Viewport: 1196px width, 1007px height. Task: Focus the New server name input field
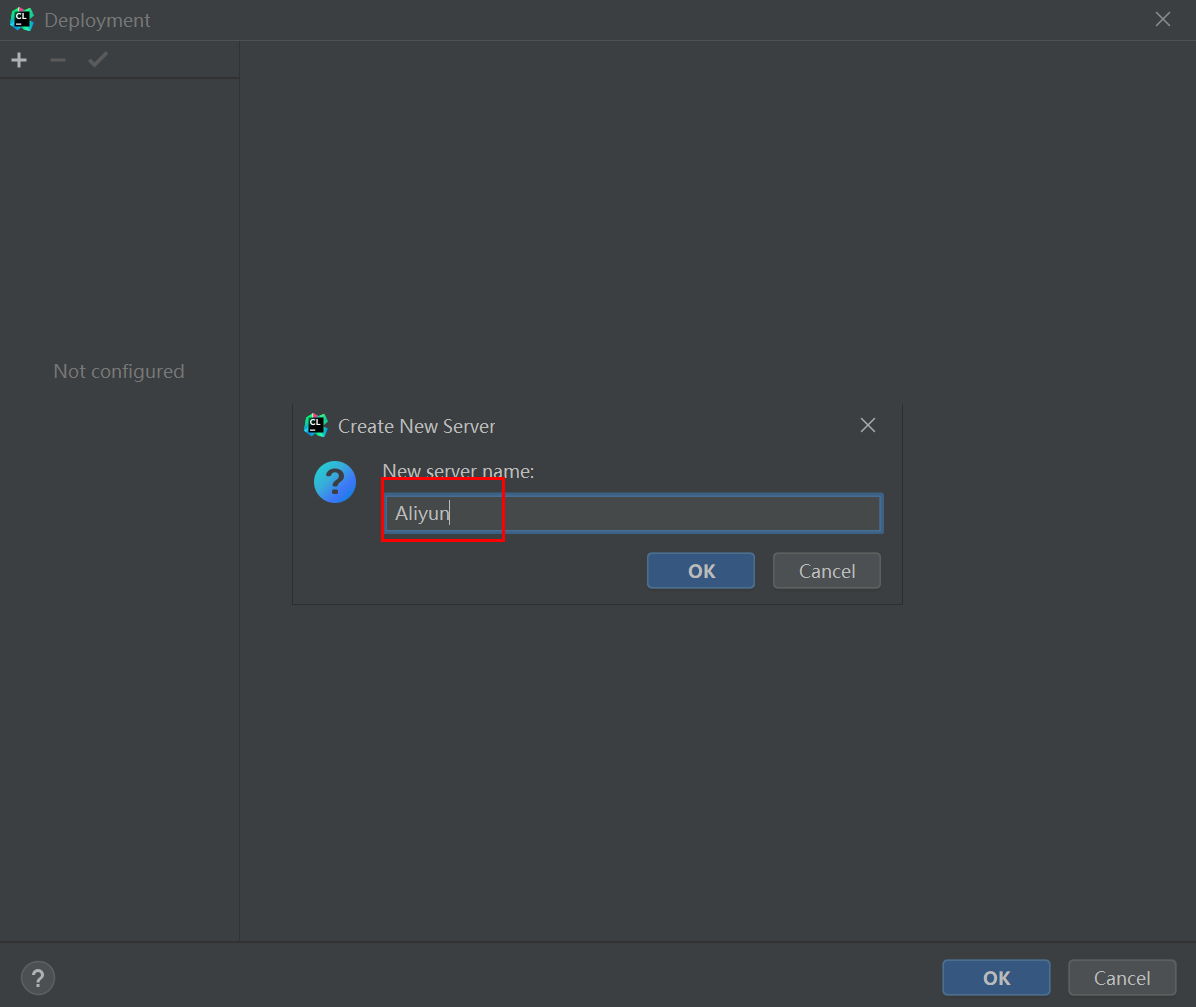click(x=634, y=513)
